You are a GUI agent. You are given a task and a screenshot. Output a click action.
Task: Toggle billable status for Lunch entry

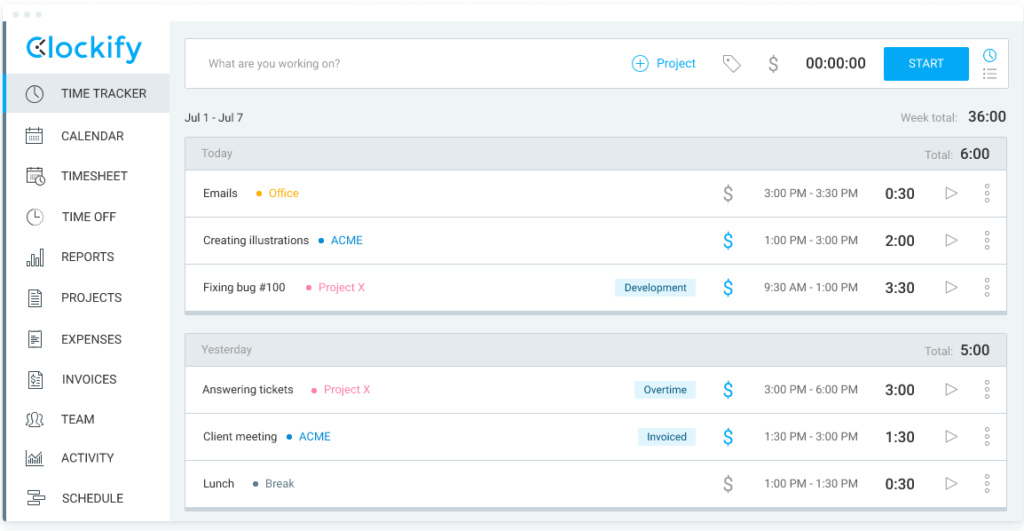(728, 483)
